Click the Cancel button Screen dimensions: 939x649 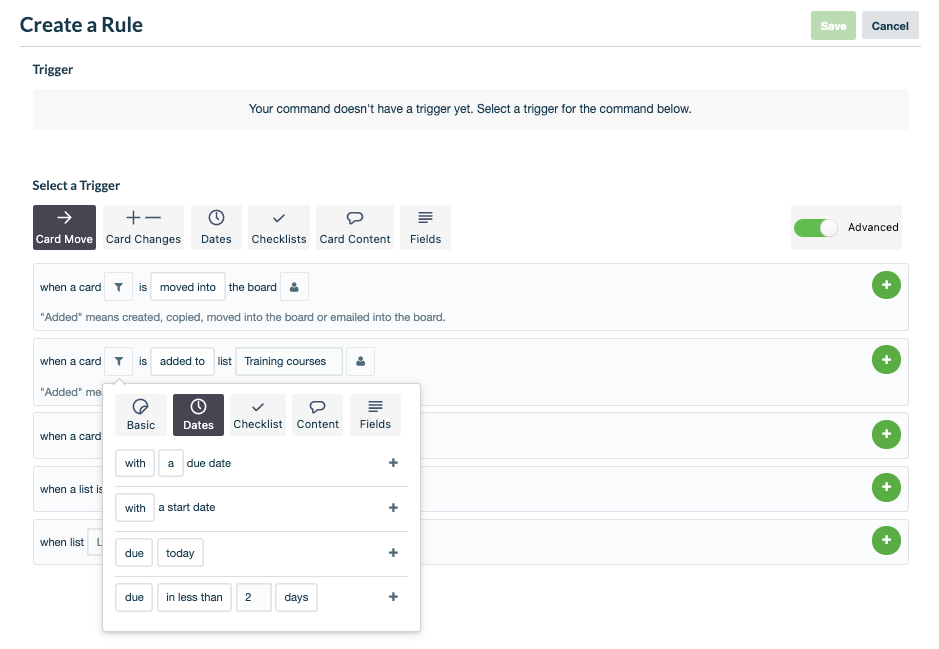889,25
